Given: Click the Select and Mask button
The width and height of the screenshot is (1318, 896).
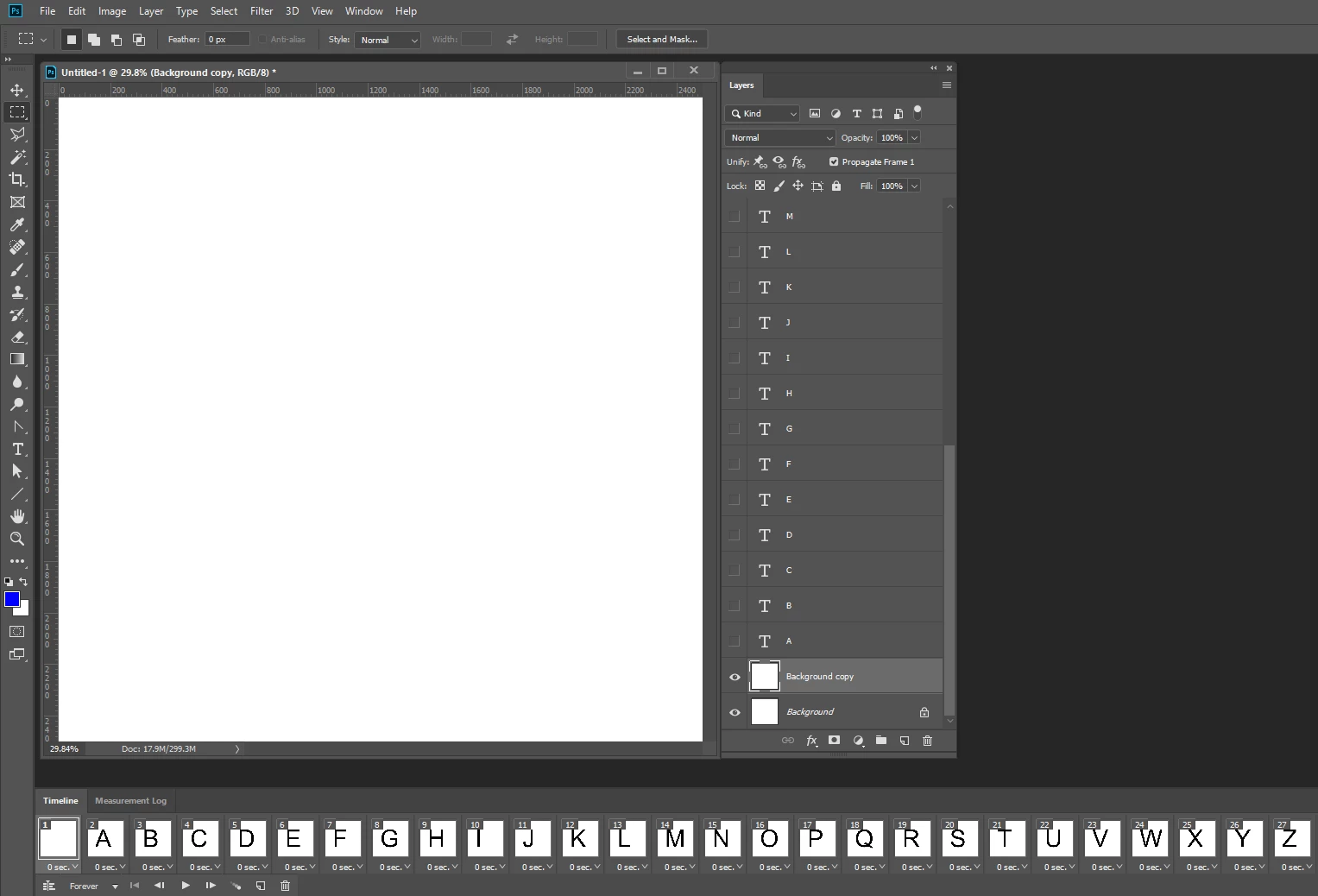Looking at the screenshot, I should pos(662,40).
